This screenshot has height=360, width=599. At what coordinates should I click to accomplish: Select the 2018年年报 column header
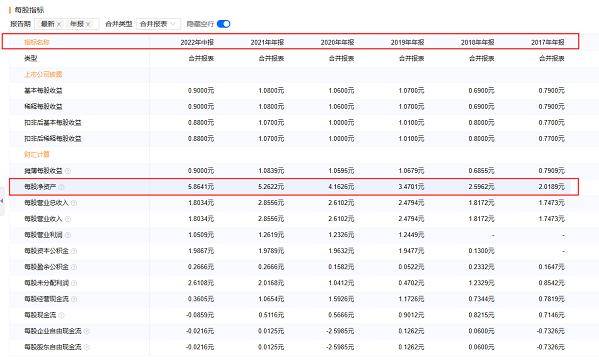[478, 42]
